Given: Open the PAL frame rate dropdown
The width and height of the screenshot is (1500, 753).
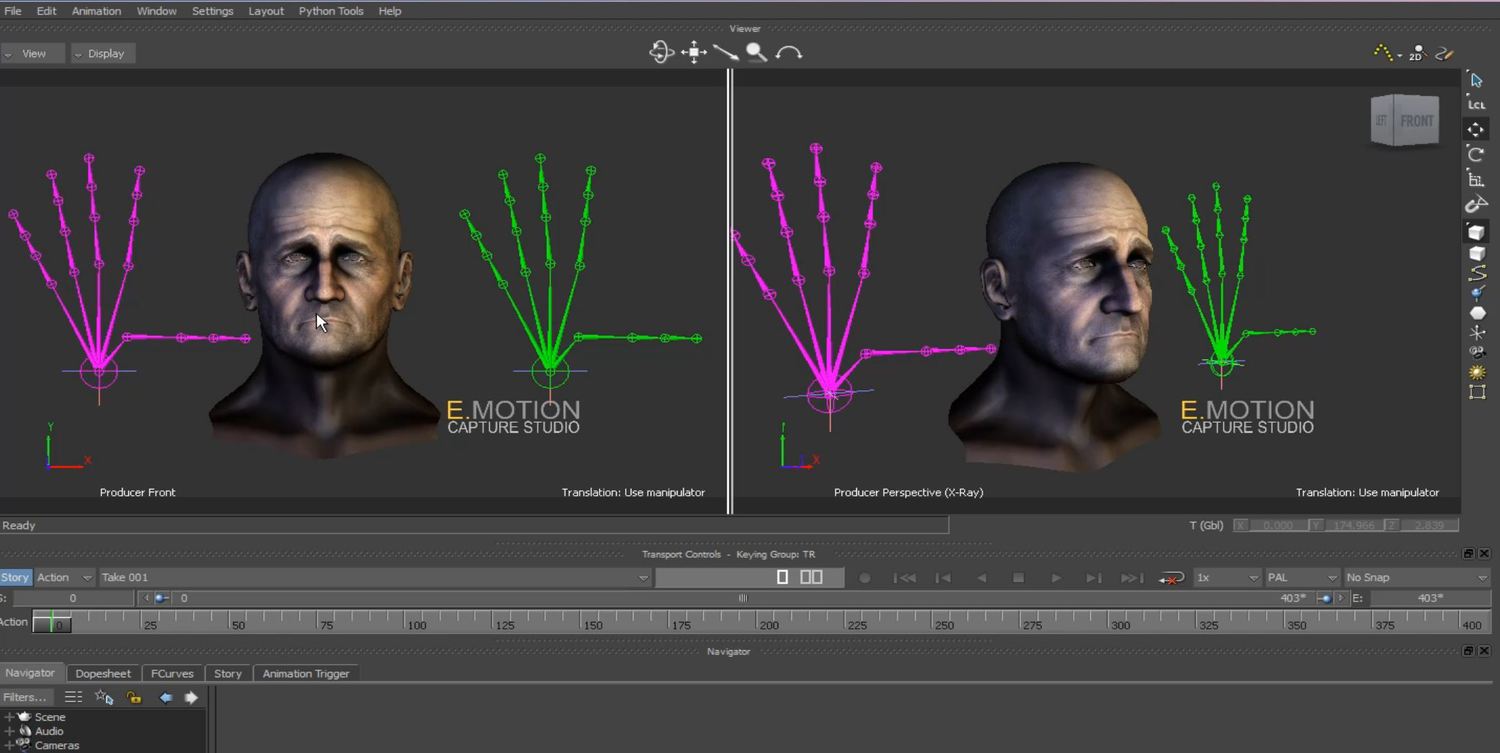Looking at the screenshot, I should 1301,577.
